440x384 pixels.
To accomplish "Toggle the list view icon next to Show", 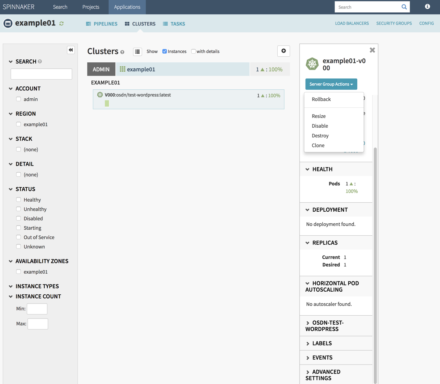I will pos(137,51).
